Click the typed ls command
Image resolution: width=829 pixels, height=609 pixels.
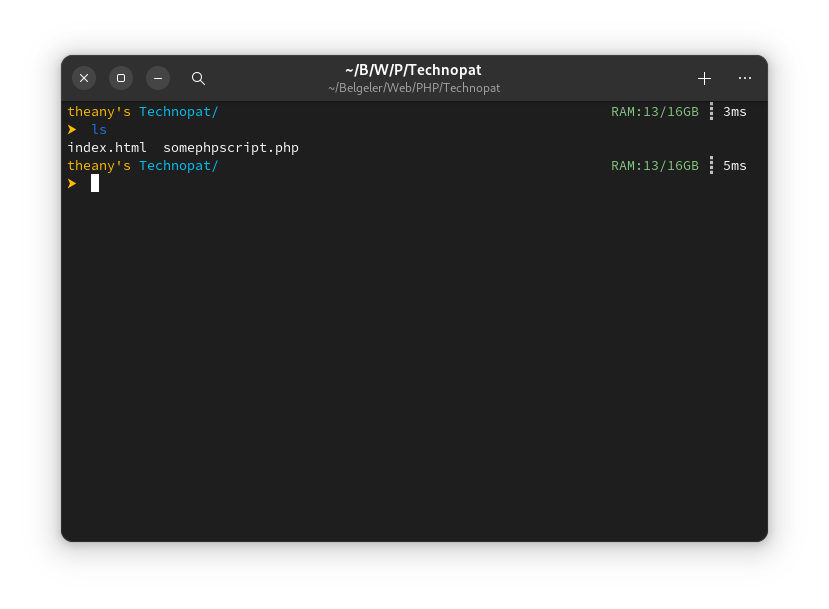pyautogui.click(x=99, y=130)
